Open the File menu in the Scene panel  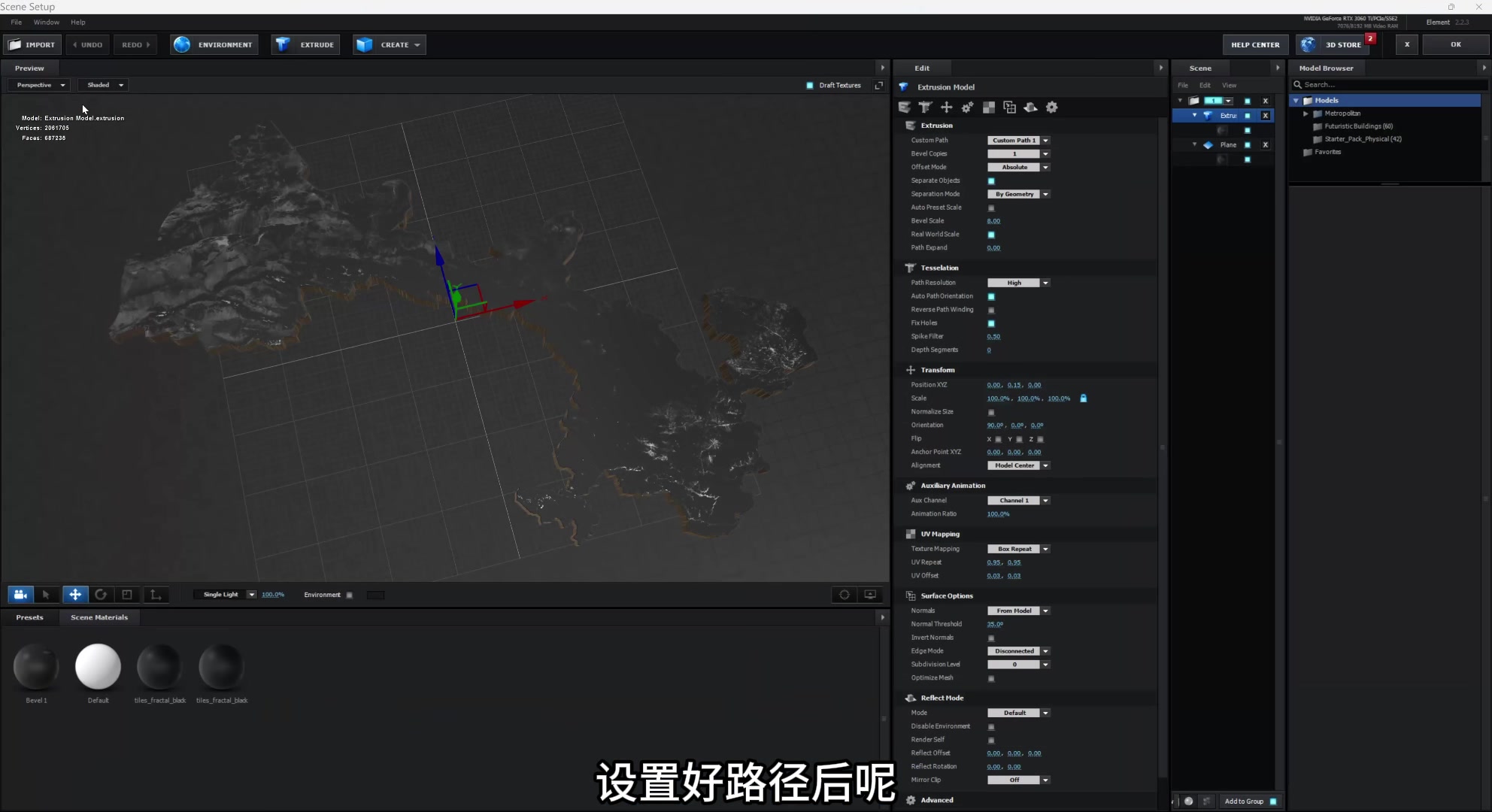(1183, 85)
